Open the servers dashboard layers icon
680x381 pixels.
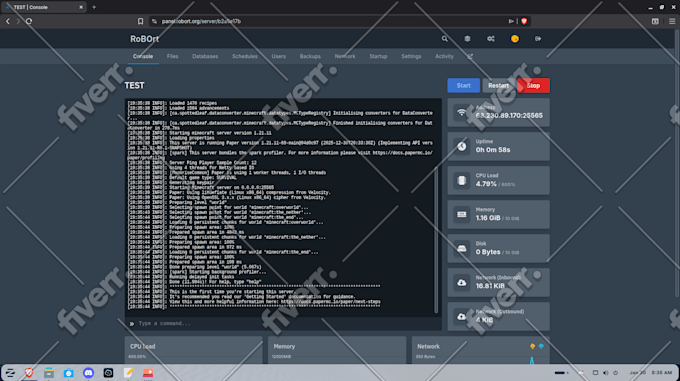click(467, 39)
